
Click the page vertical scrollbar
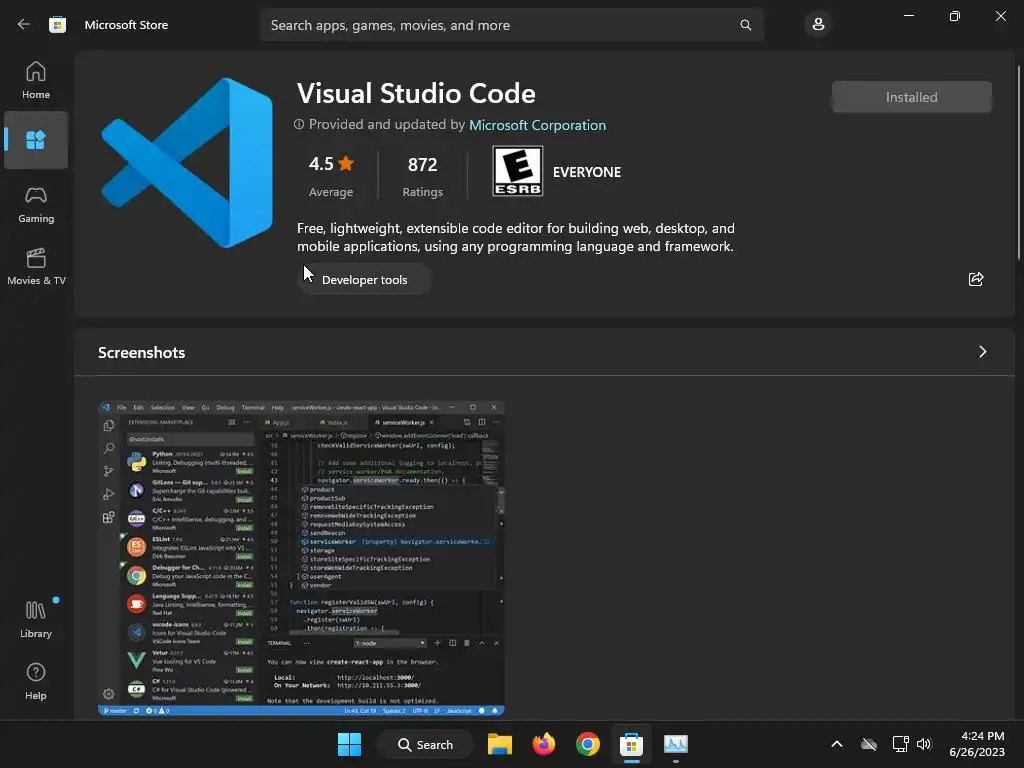point(1019,163)
